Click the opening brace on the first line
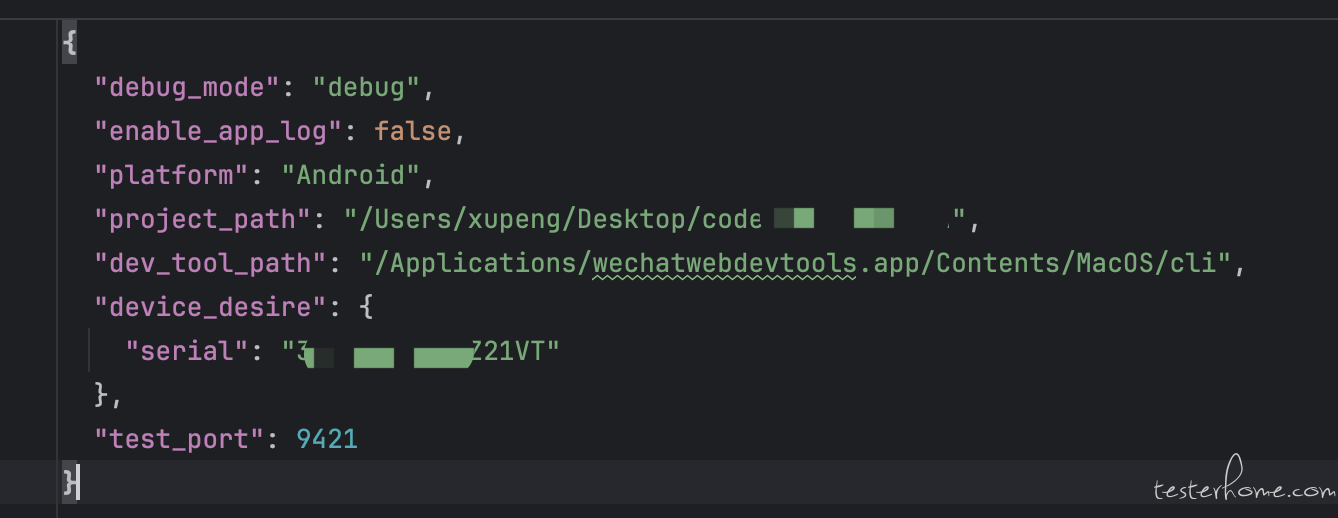Viewport: 1338px width, 518px height. pyautogui.click(x=69, y=44)
